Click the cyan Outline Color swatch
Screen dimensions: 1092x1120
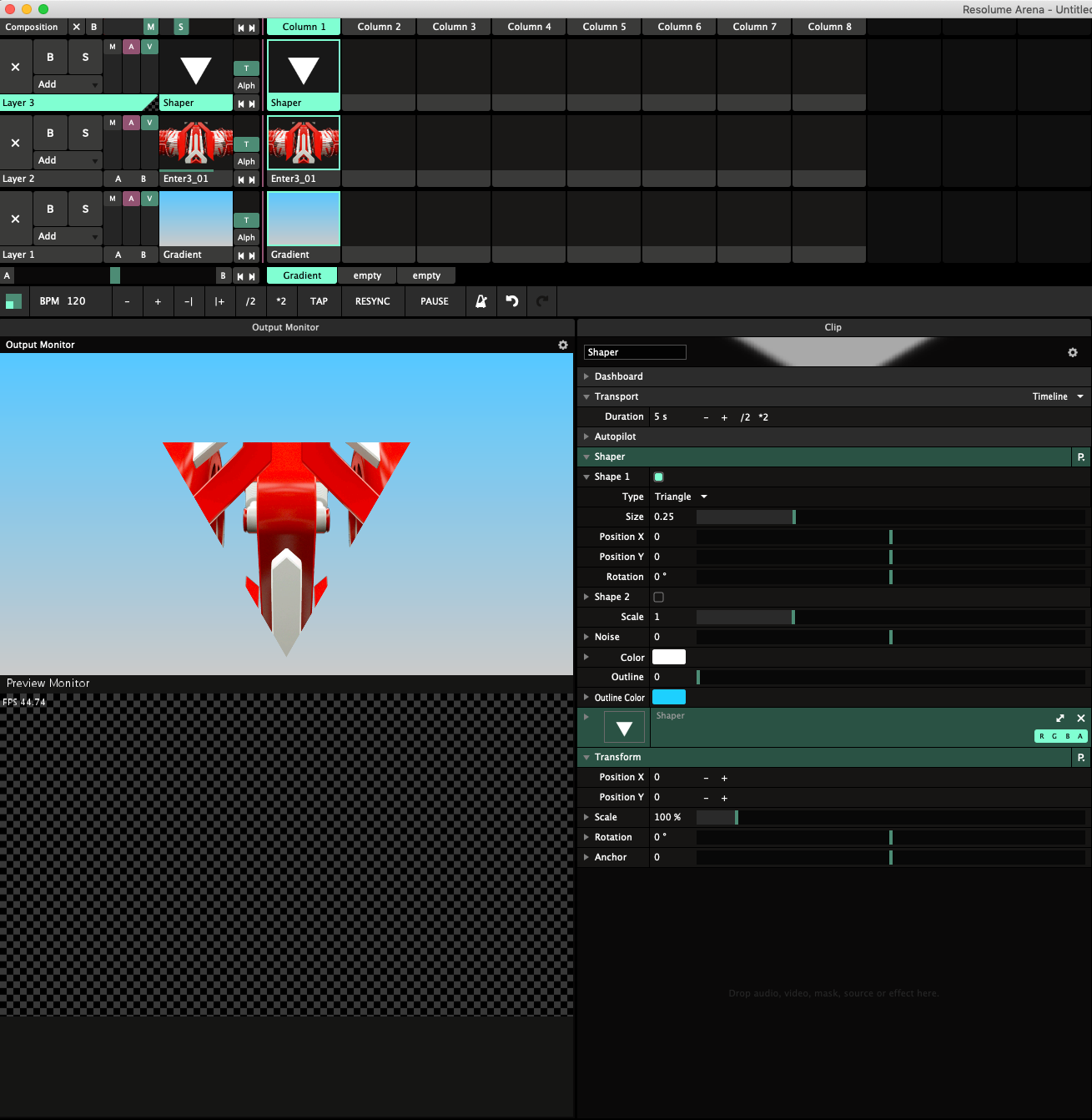pyautogui.click(x=669, y=697)
